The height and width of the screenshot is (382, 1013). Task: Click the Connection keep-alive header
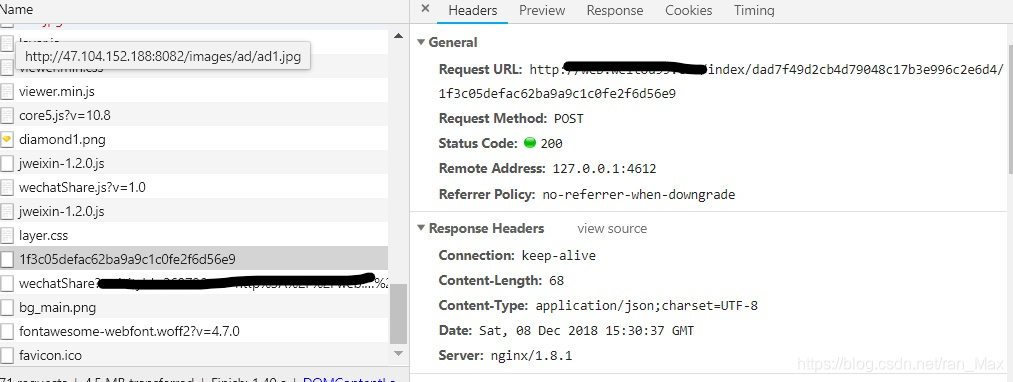[x=517, y=255]
